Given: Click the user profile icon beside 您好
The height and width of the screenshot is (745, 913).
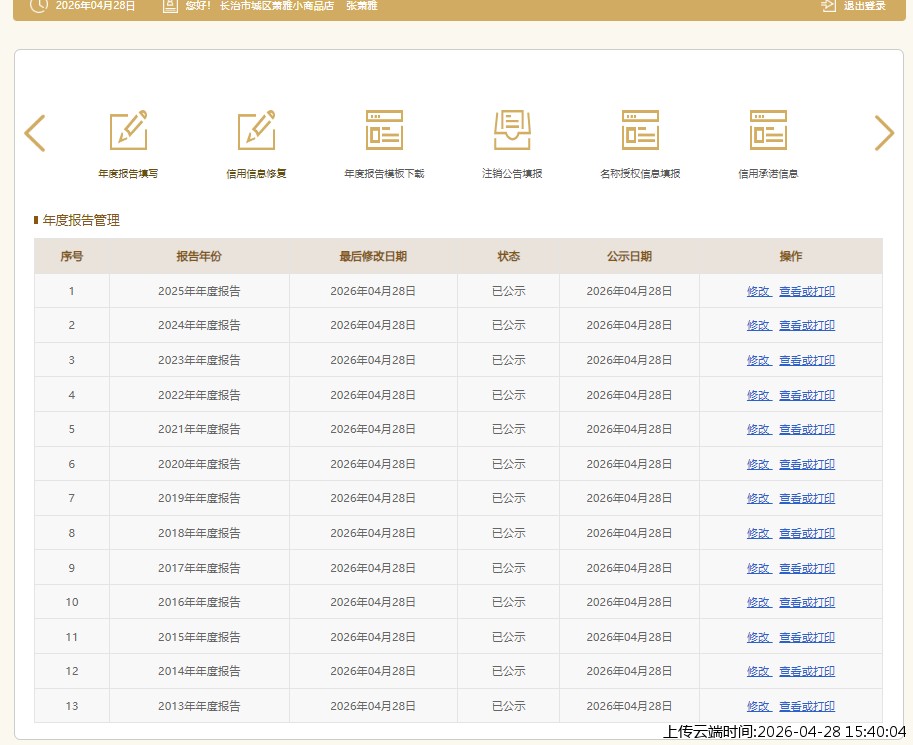Looking at the screenshot, I should click(169, 6).
